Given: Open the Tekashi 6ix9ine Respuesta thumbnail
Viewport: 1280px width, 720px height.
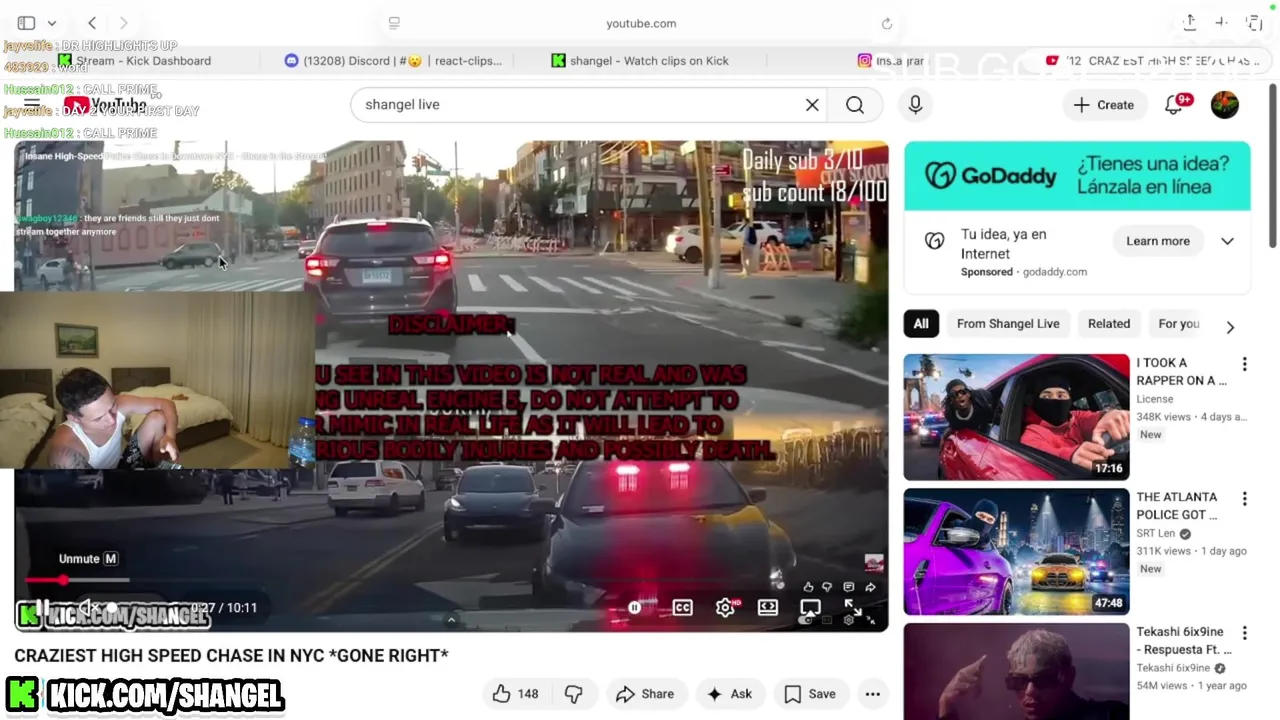Looking at the screenshot, I should tap(1016, 671).
